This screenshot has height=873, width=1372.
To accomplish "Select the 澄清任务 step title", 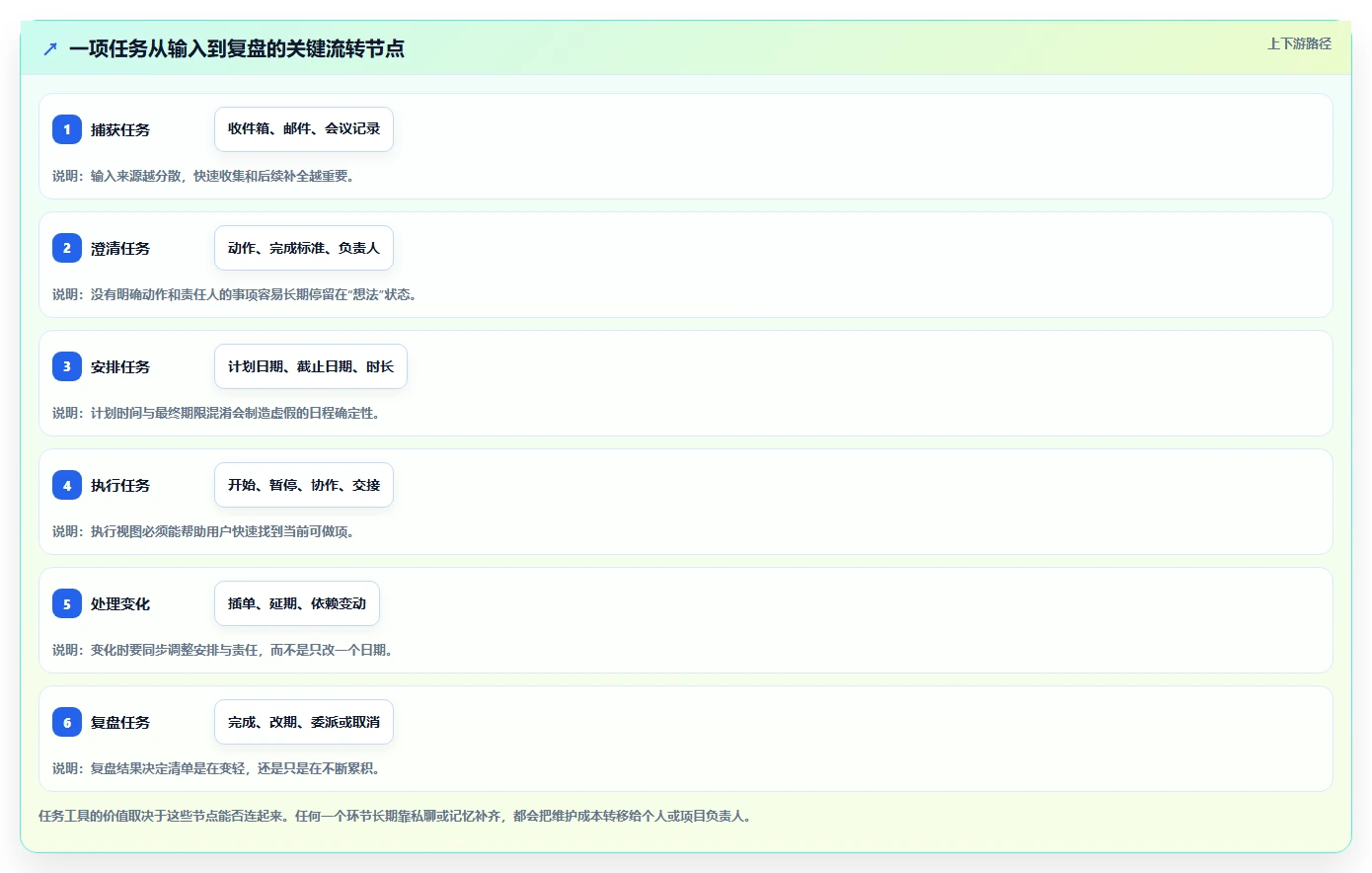I will pyautogui.click(x=120, y=248).
